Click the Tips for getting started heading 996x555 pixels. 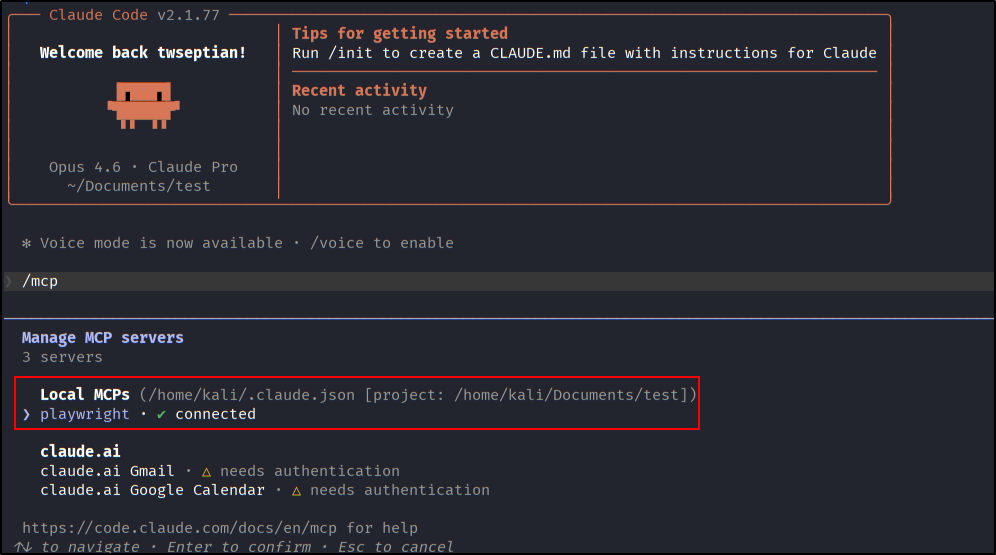[x=399, y=33]
